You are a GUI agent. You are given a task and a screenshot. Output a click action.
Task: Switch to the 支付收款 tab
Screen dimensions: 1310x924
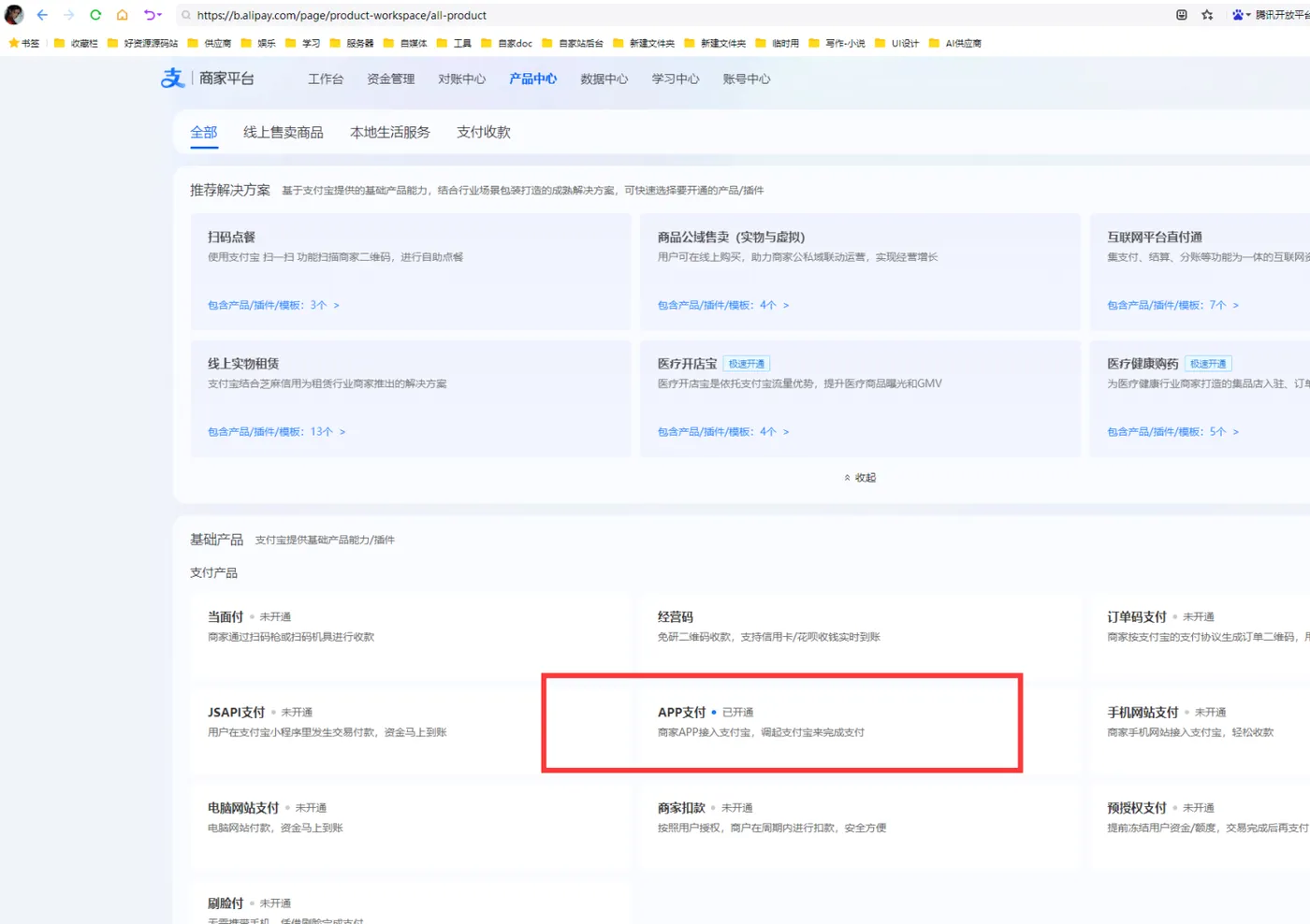(484, 132)
